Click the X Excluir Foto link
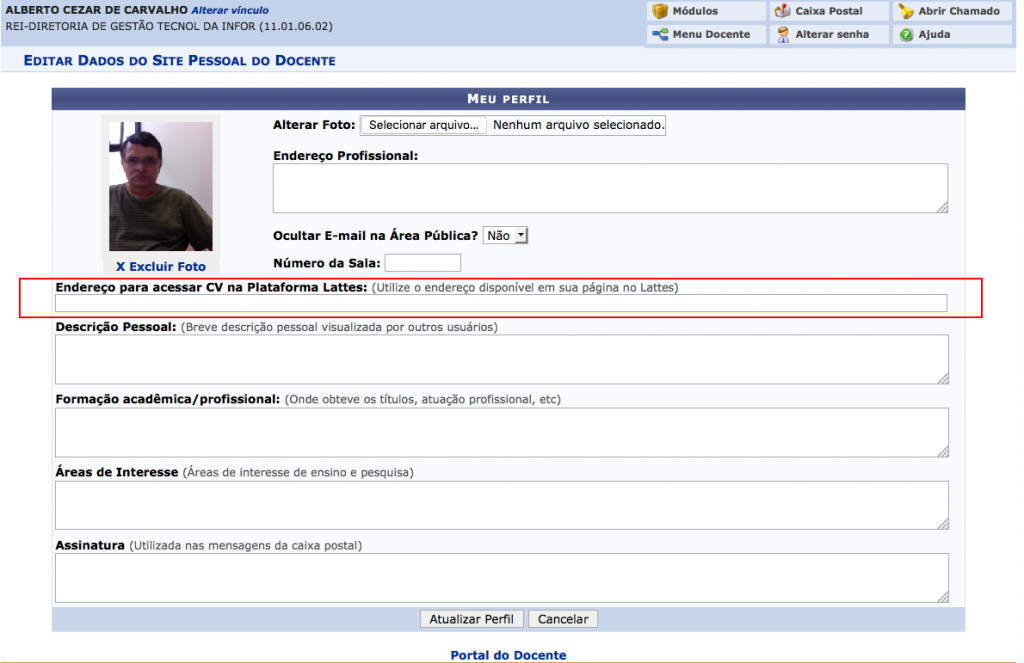 coord(160,267)
